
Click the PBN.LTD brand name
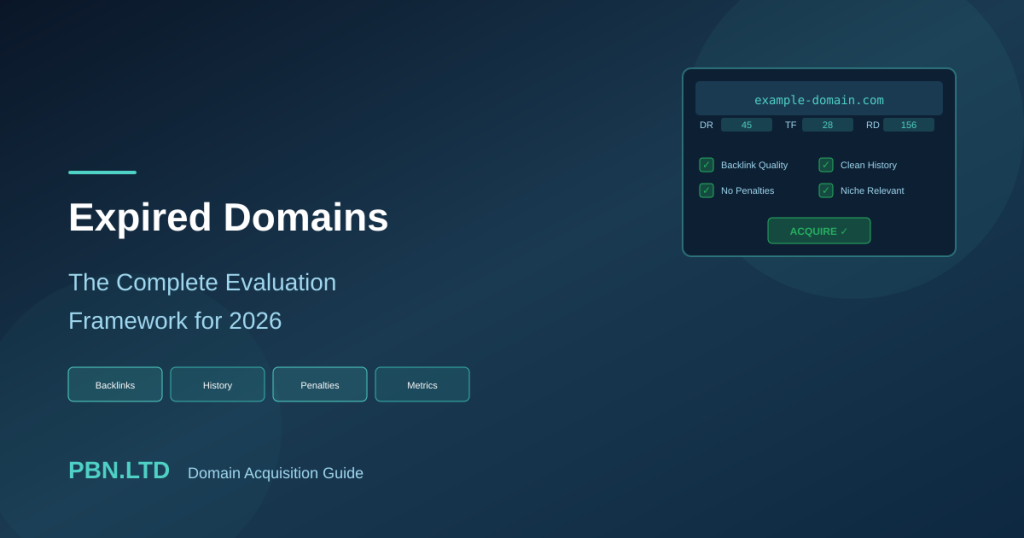click(x=119, y=470)
